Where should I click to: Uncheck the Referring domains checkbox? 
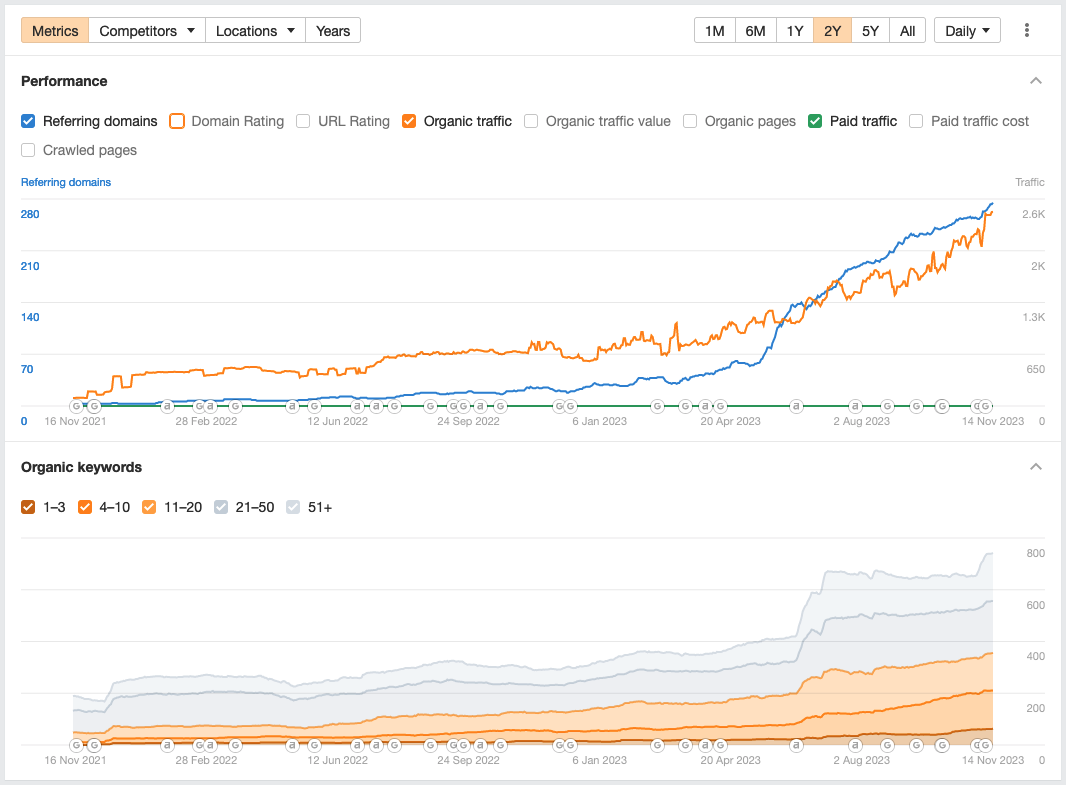pyautogui.click(x=29, y=121)
